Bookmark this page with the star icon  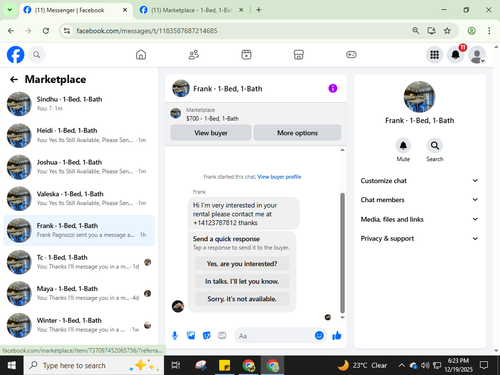click(447, 31)
